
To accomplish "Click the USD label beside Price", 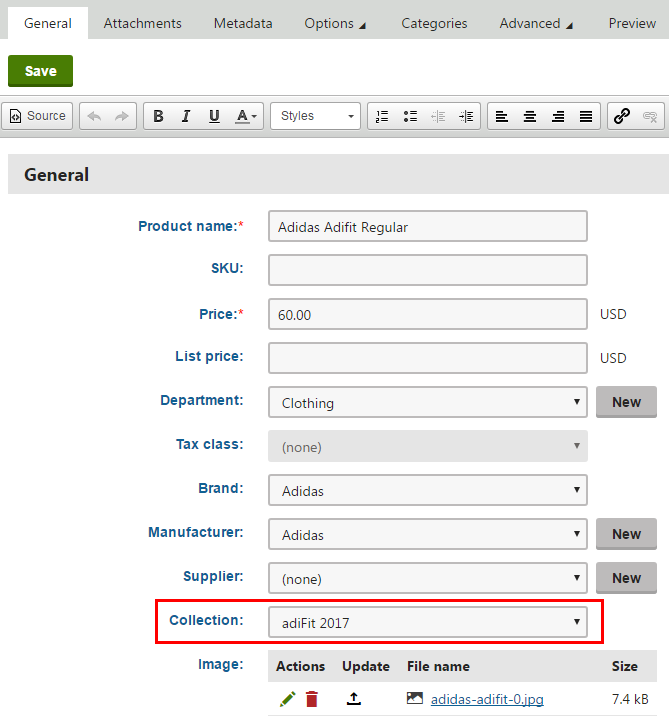I will 613,315.
